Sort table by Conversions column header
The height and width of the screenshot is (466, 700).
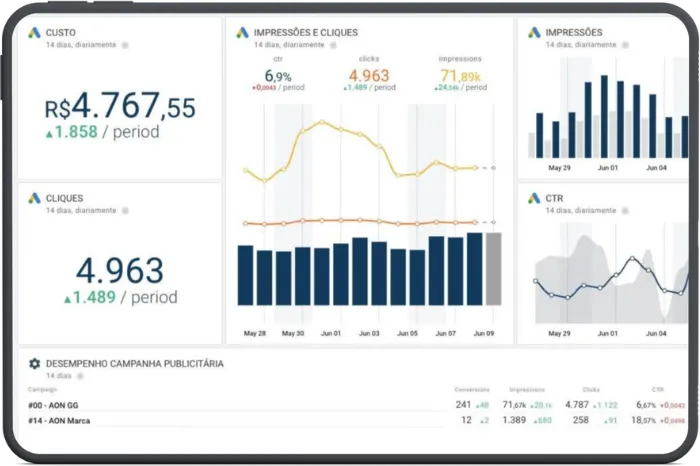pyautogui.click(x=472, y=390)
